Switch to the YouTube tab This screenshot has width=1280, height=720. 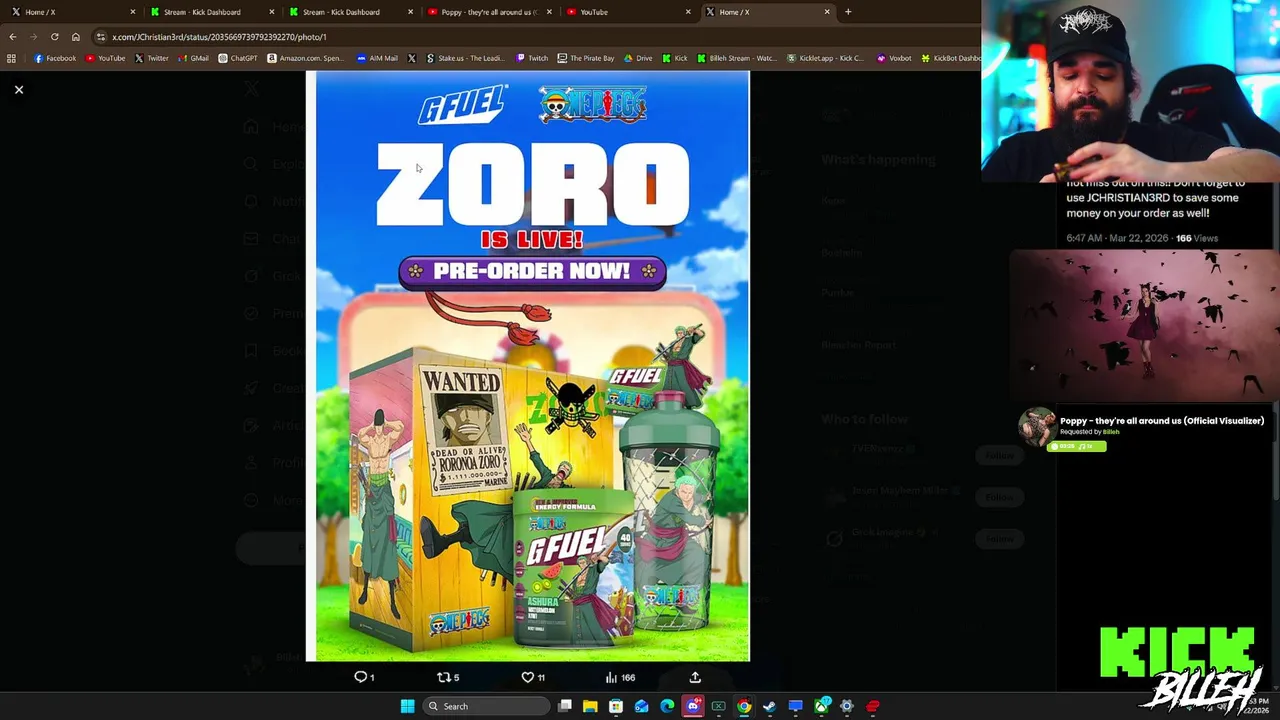click(x=627, y=12)
